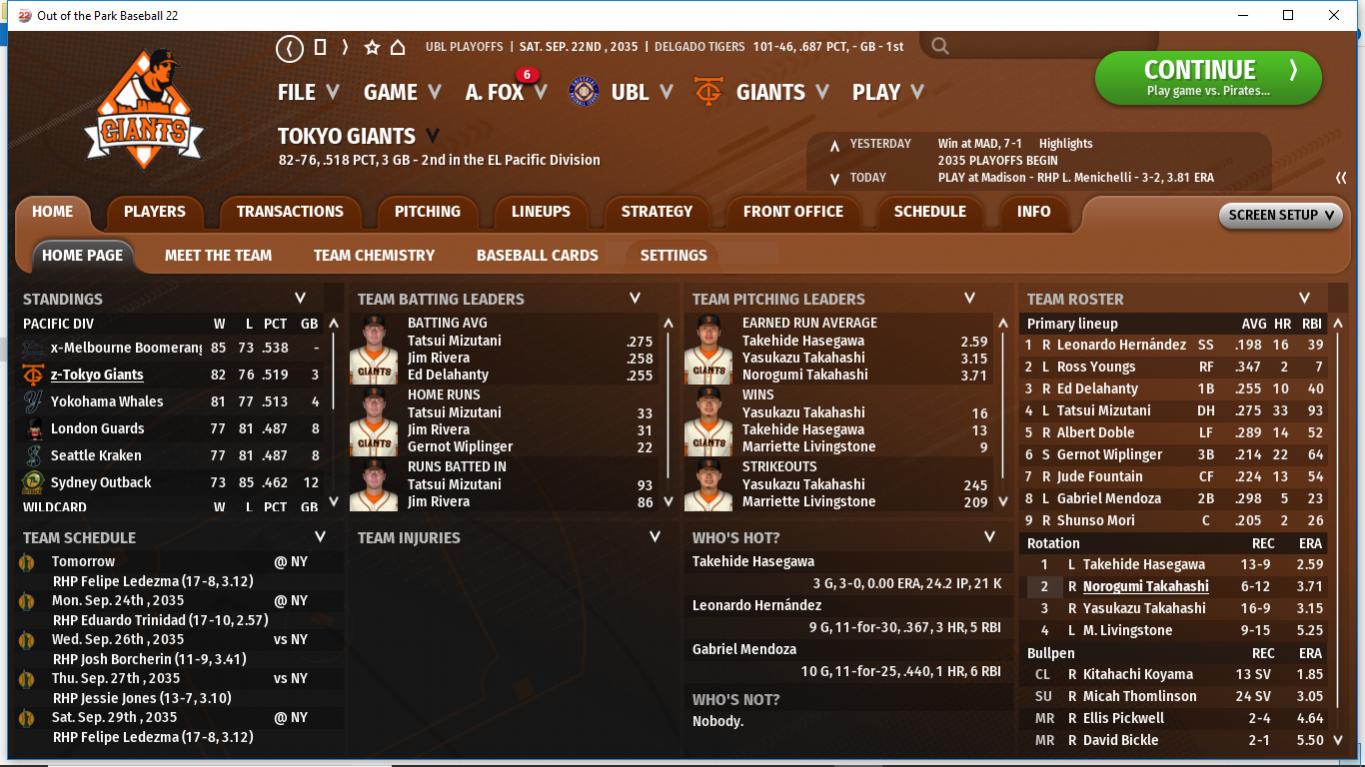Open the FILE menu
The height and width of the screenshot is (767, 1365).
pyautogui.click(x=308, y=92)
